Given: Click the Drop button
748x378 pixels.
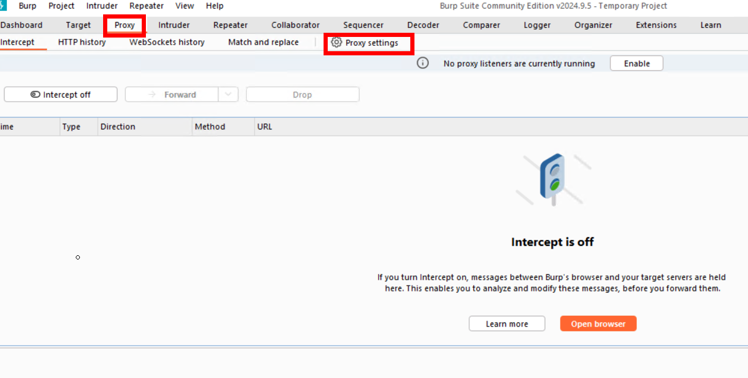Looking at the screenshot, I should click(302, 94).
